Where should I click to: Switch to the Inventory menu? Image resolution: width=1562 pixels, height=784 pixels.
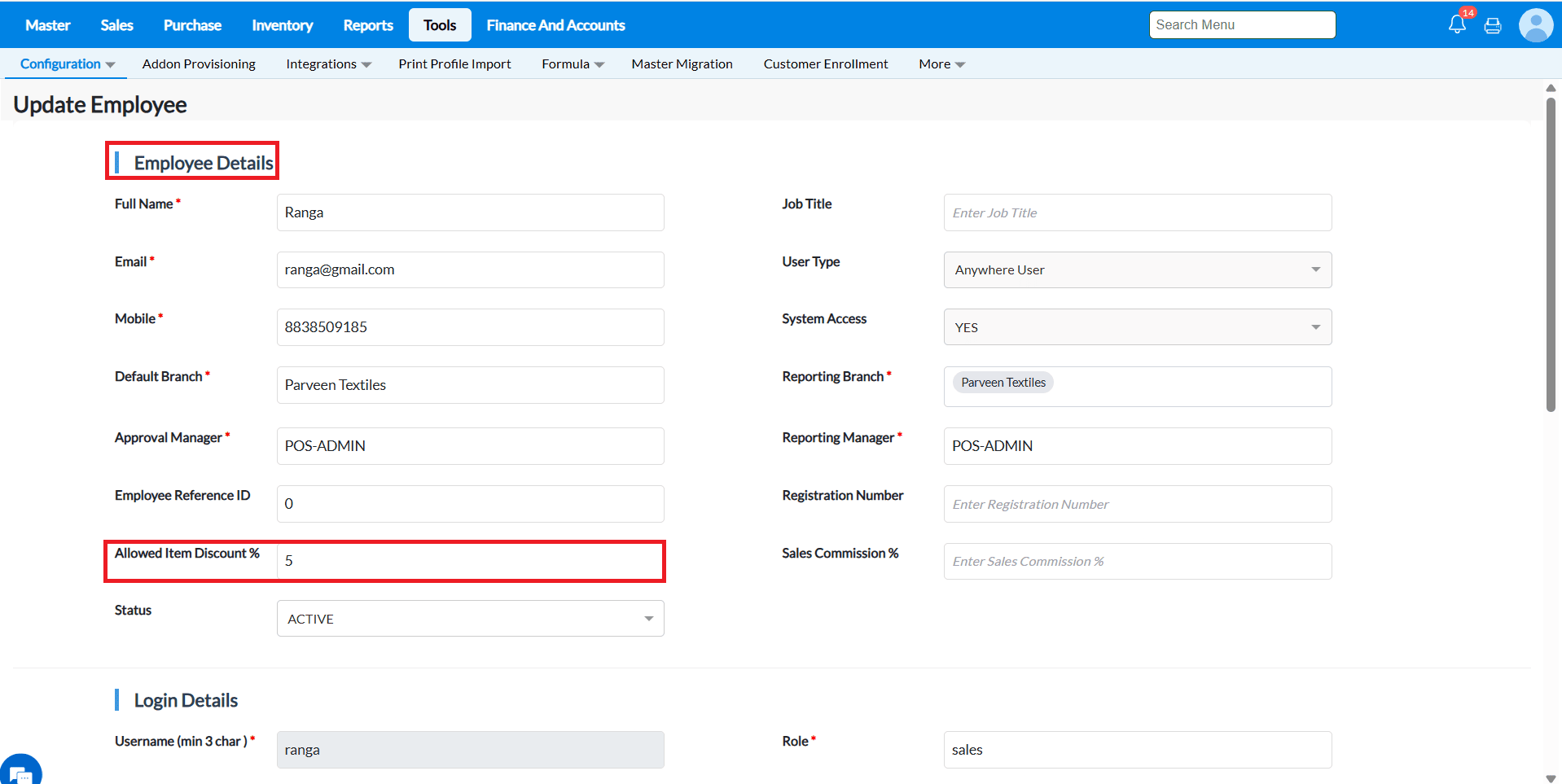(x=282, y=25)
